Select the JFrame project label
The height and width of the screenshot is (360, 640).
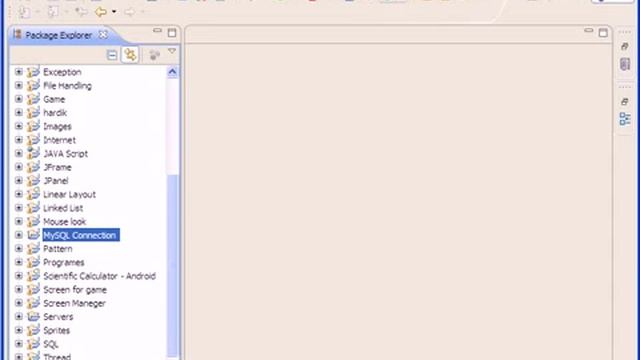(58, 167)
